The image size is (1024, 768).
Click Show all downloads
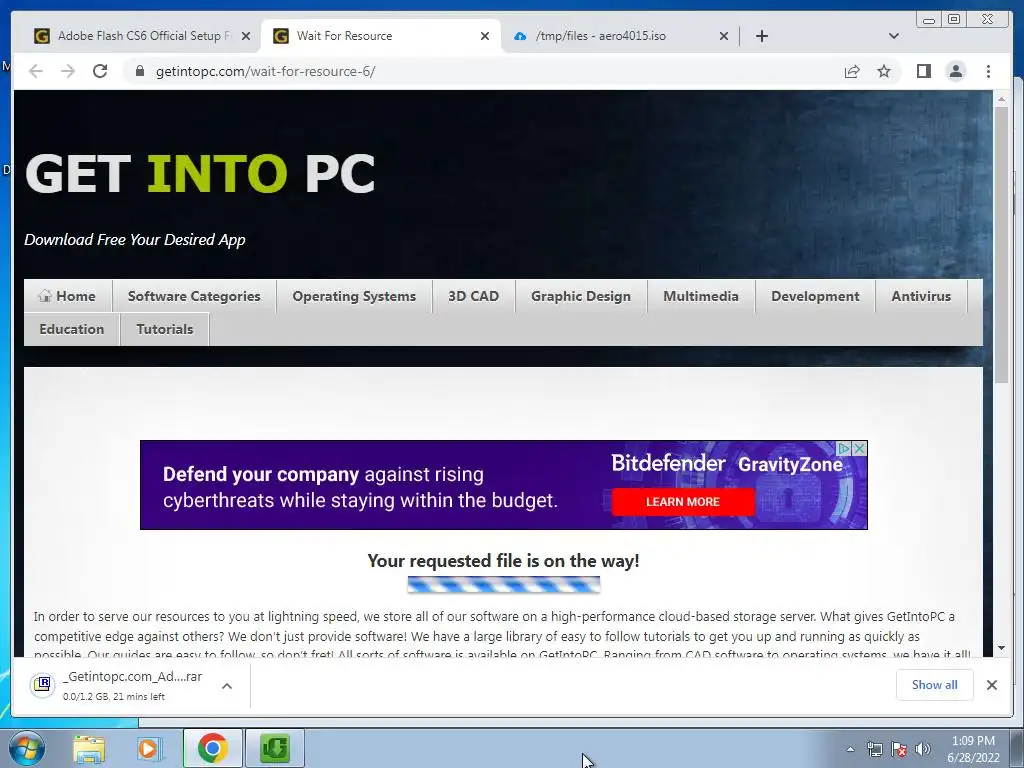click(x=935, y=684)
